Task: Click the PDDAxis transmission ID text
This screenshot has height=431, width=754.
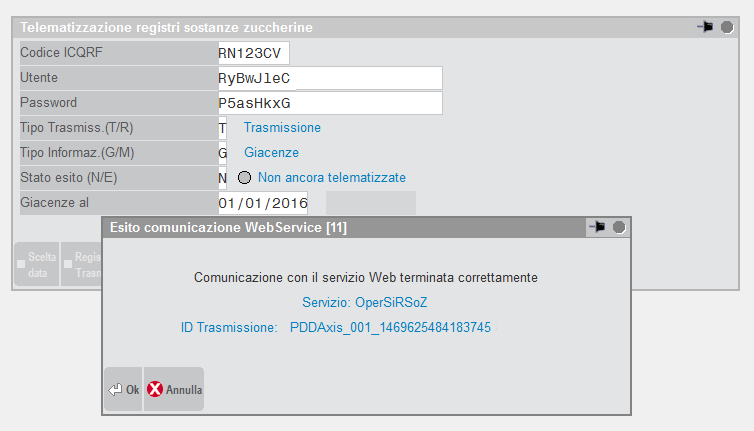Action: (390, 327)
